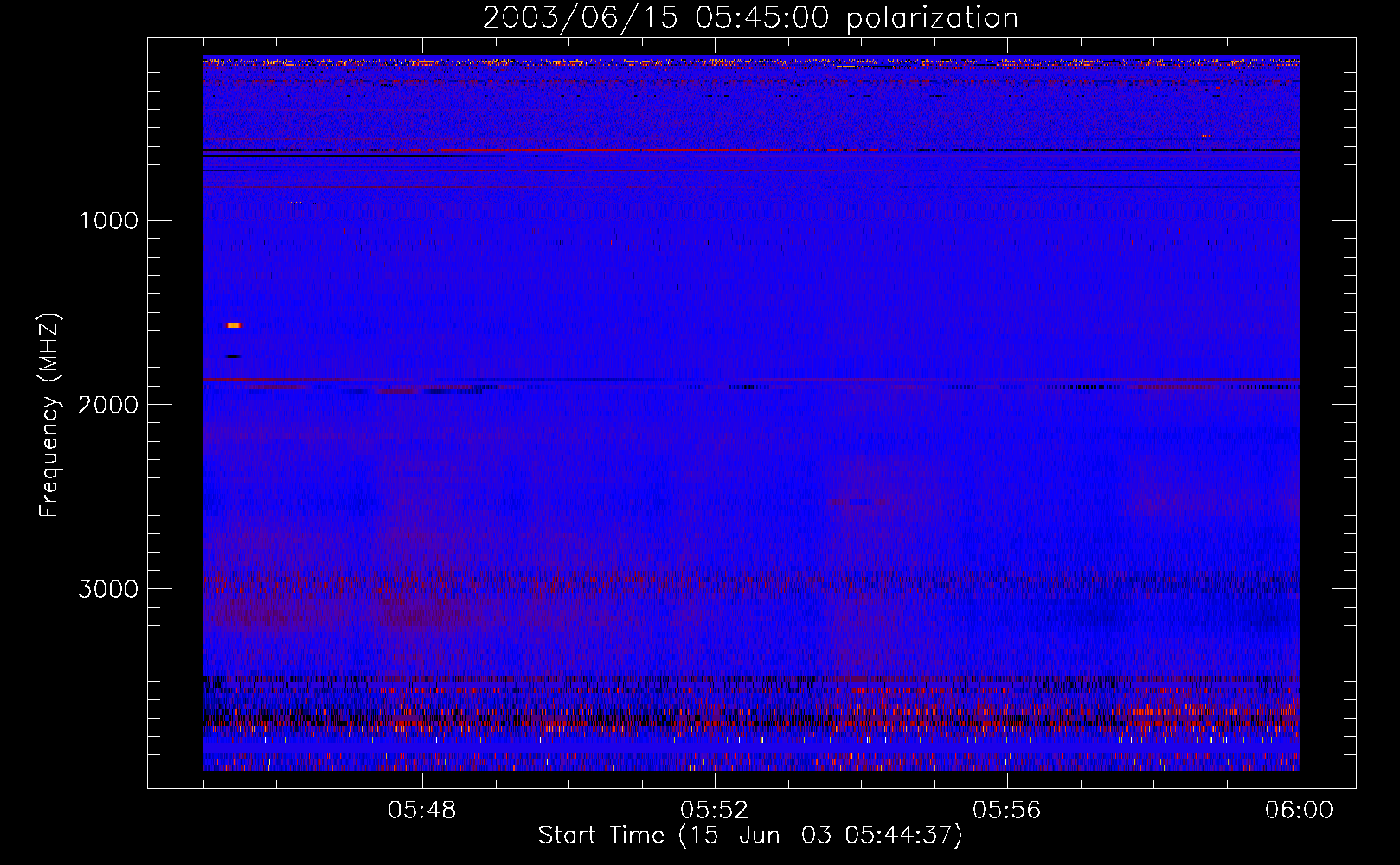Click the 3000 frequency tick label
The image size is (1400, 865).
(108, 589)
